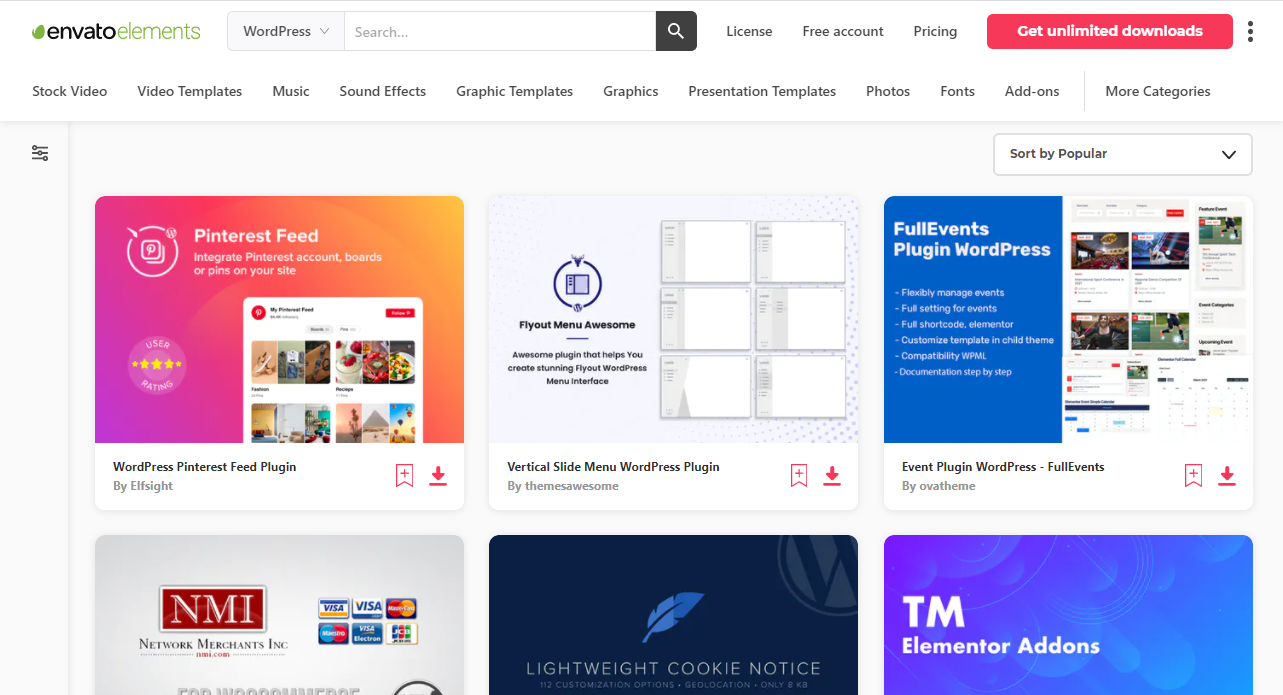Screen dimensions: 1283x695
Task: Open the WordPress category dropdown
Action: [x=286, y=31]
